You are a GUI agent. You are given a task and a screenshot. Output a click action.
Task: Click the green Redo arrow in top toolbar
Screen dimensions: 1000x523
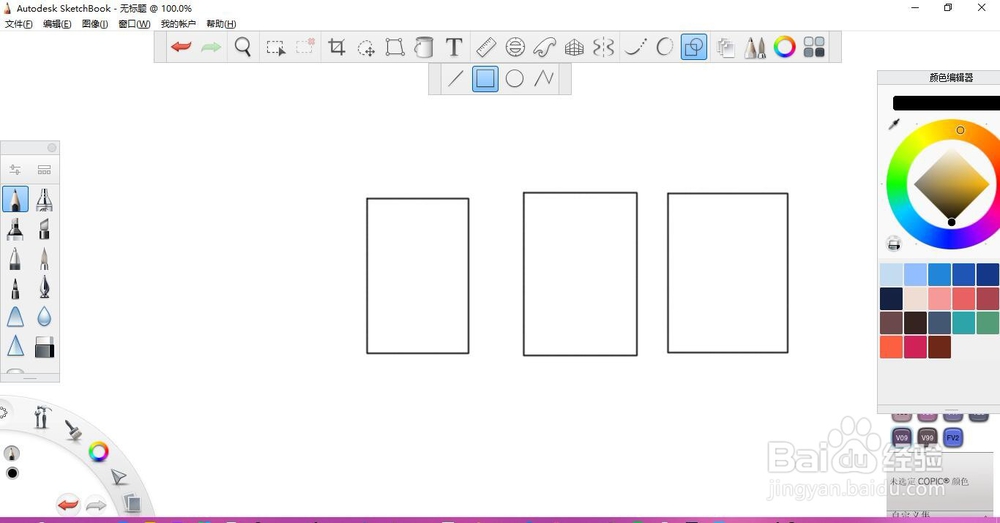point(211,47)
